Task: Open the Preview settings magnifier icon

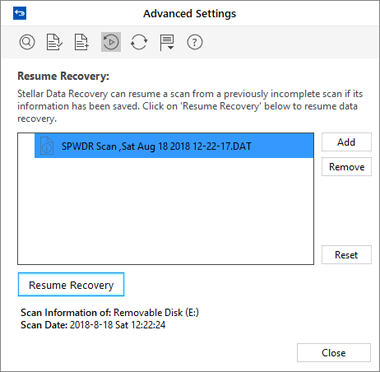Action: (27, 42)
